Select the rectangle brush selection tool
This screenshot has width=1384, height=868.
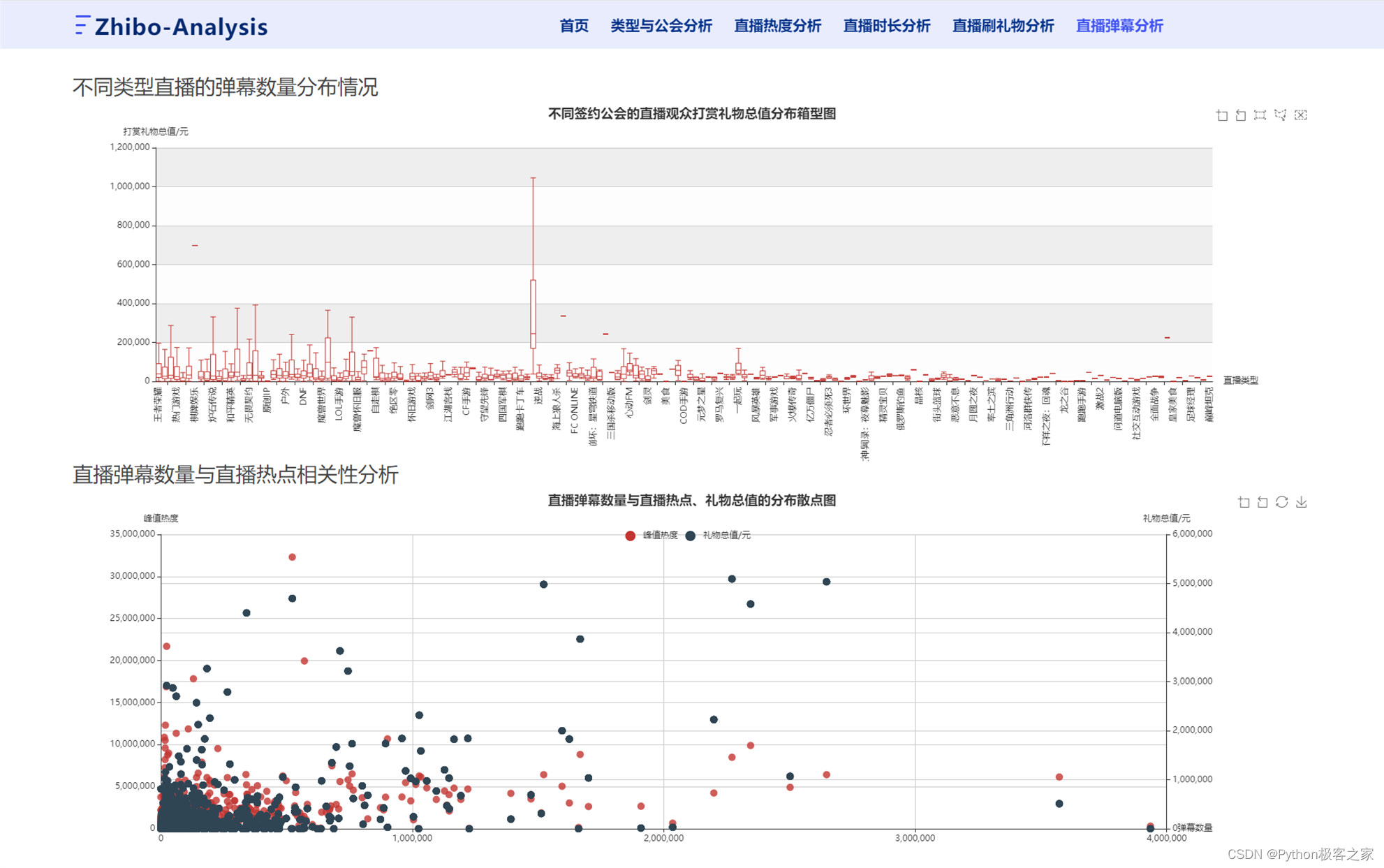(x=1260, y=115)
